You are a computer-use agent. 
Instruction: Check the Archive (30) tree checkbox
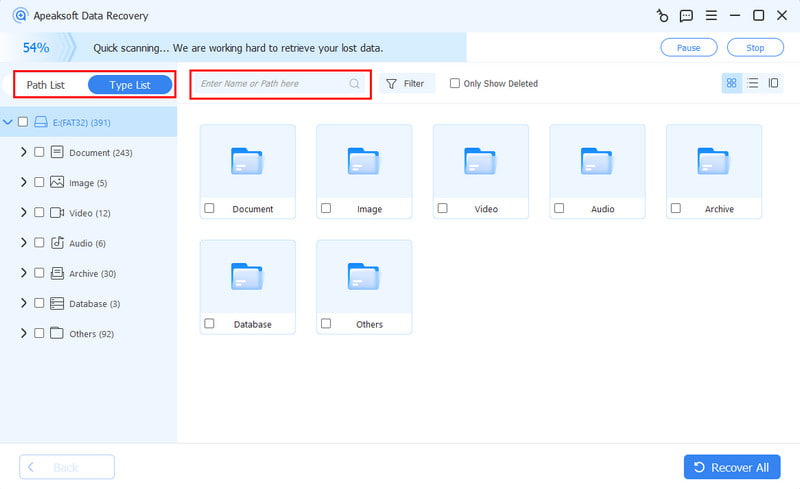[39, 273]
